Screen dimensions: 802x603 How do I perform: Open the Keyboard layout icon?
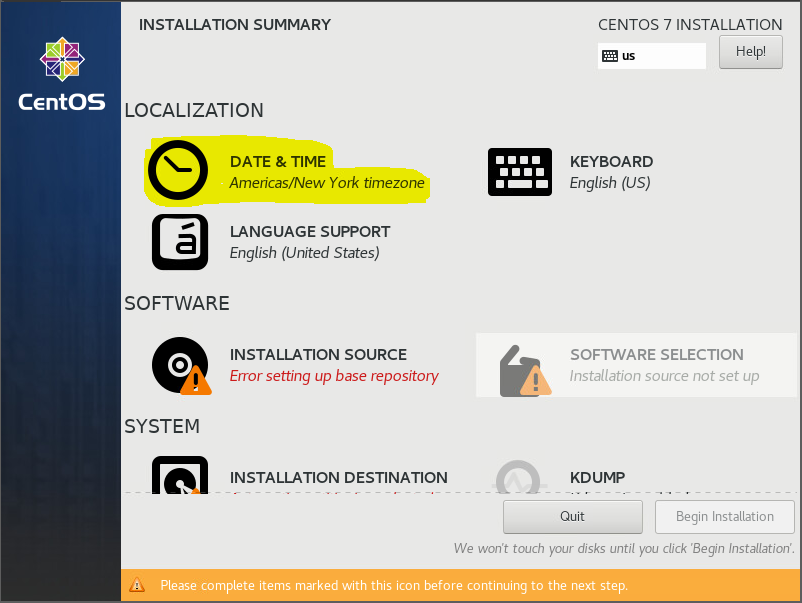519,172
